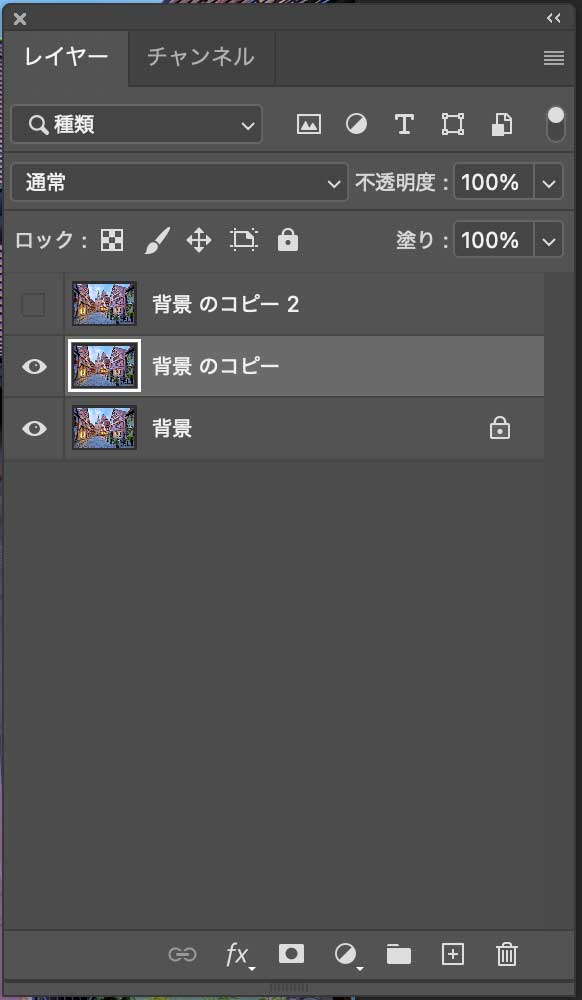This screenshot has width=582, height=1000.
Task: Create new fill or adjustment layer
Action: pyautogui.click(x=349, y=955)
